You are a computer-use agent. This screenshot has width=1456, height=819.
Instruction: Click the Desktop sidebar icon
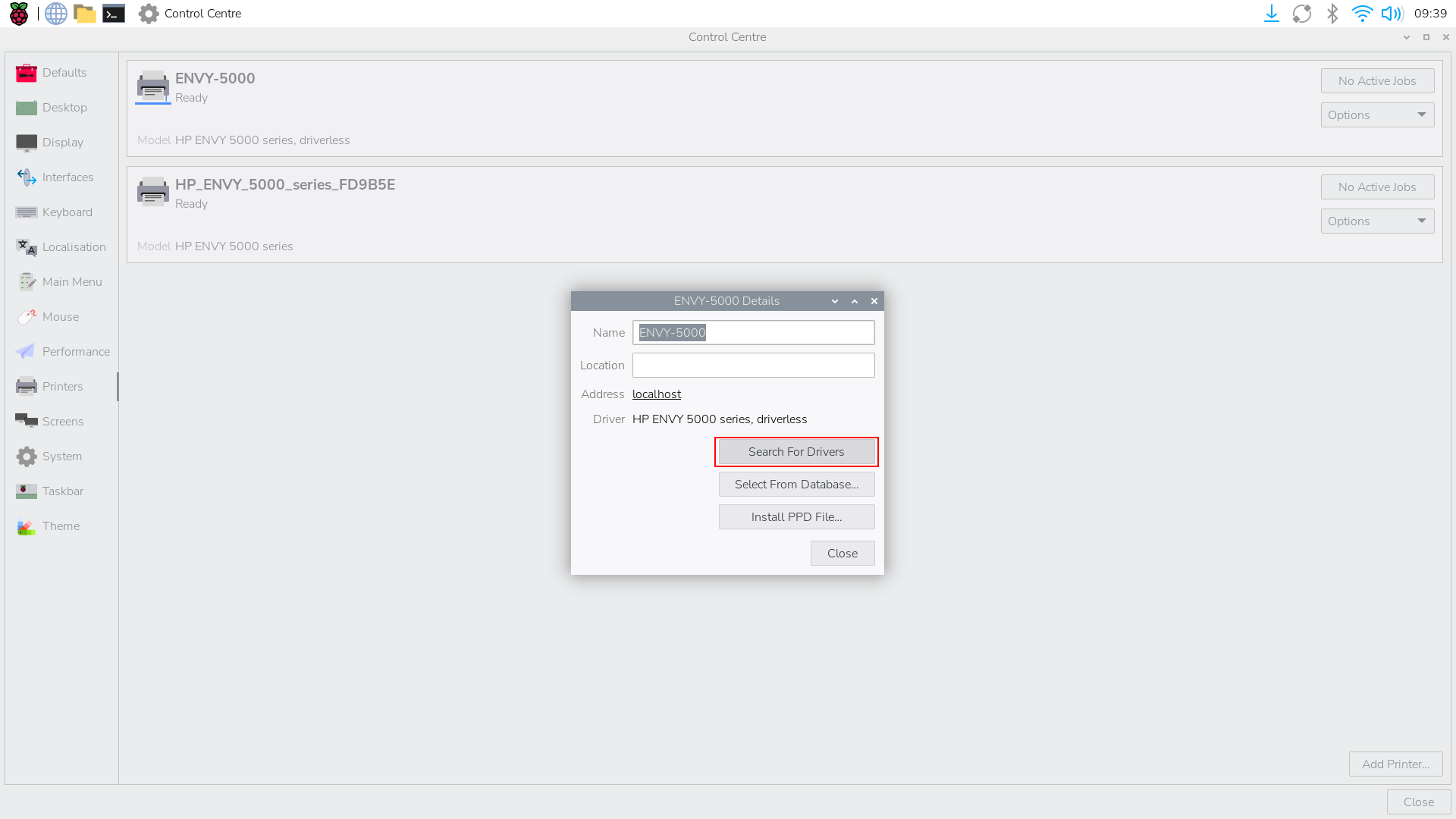(x=27, y=108)
